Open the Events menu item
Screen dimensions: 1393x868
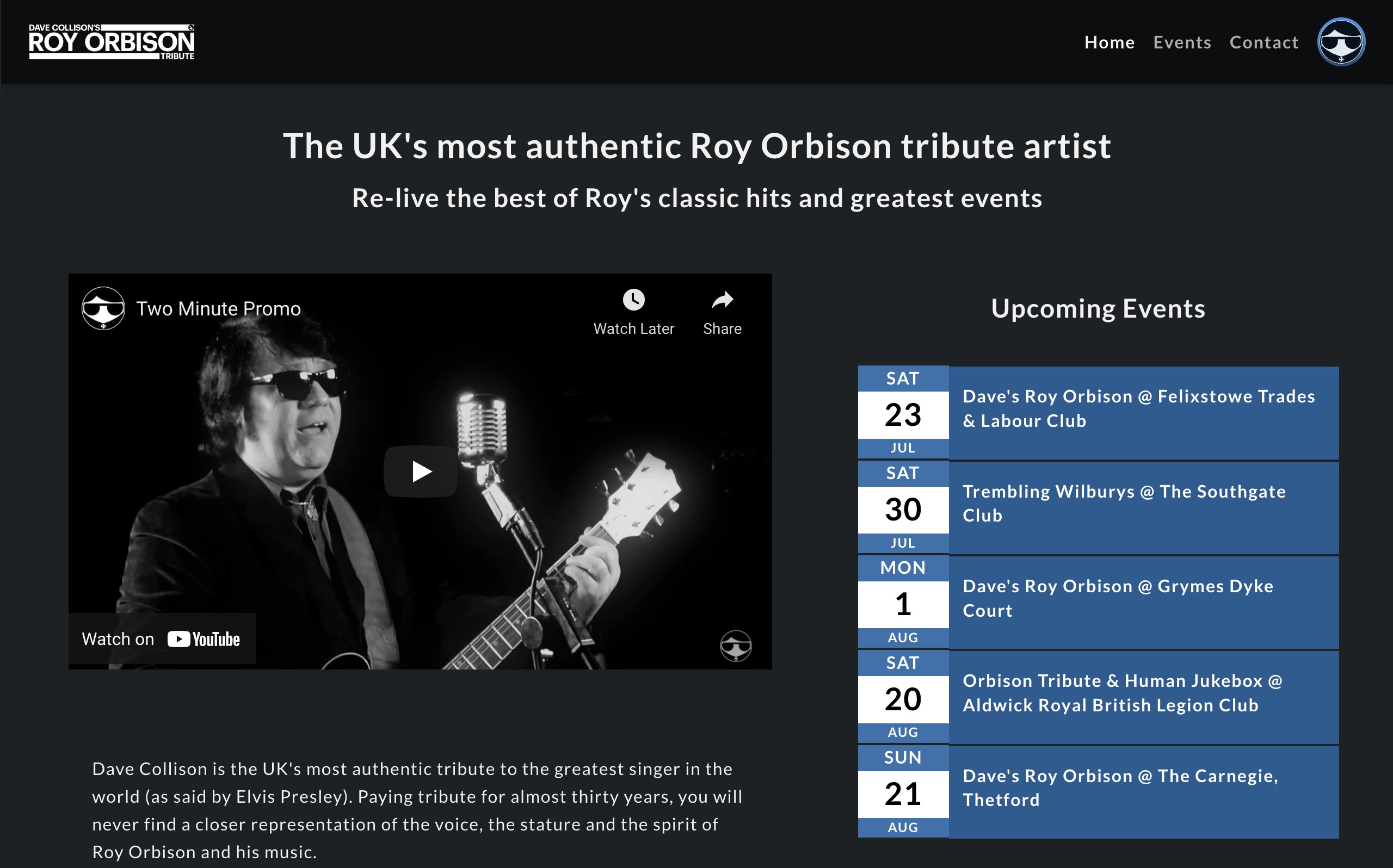(1182, 42)
